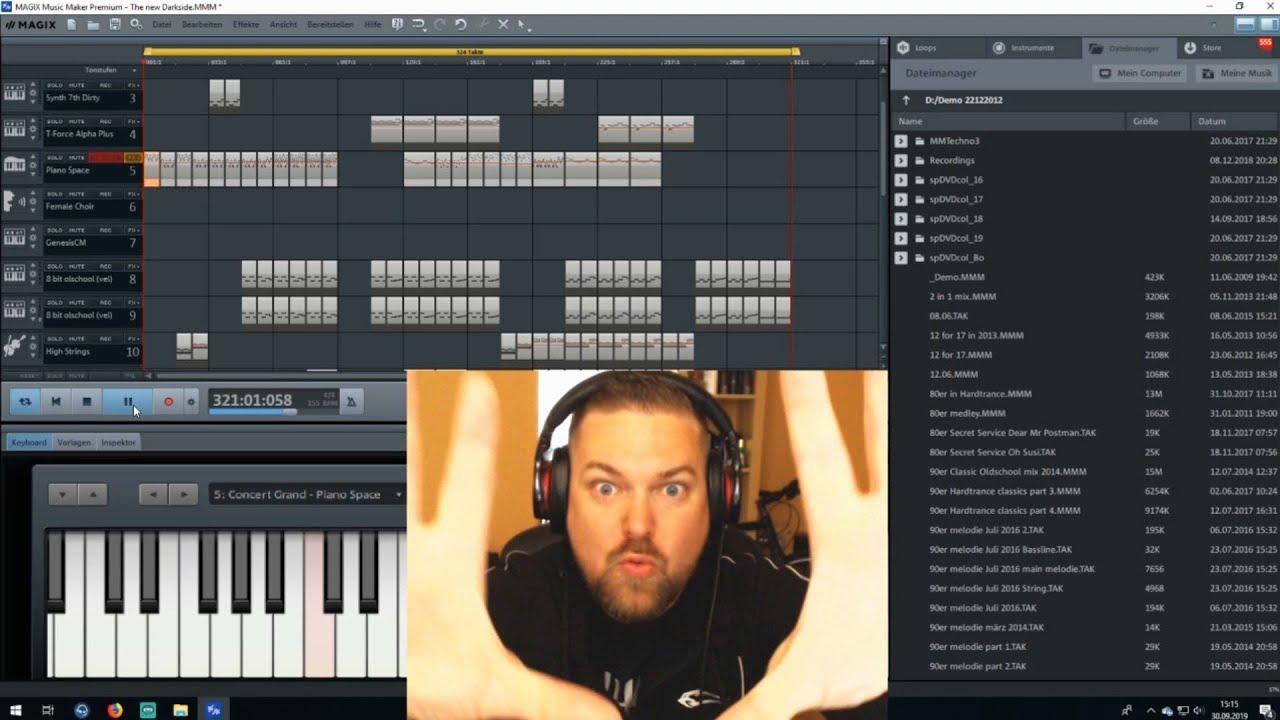
Task: Jump to project start button
Action: coord(56,401)
